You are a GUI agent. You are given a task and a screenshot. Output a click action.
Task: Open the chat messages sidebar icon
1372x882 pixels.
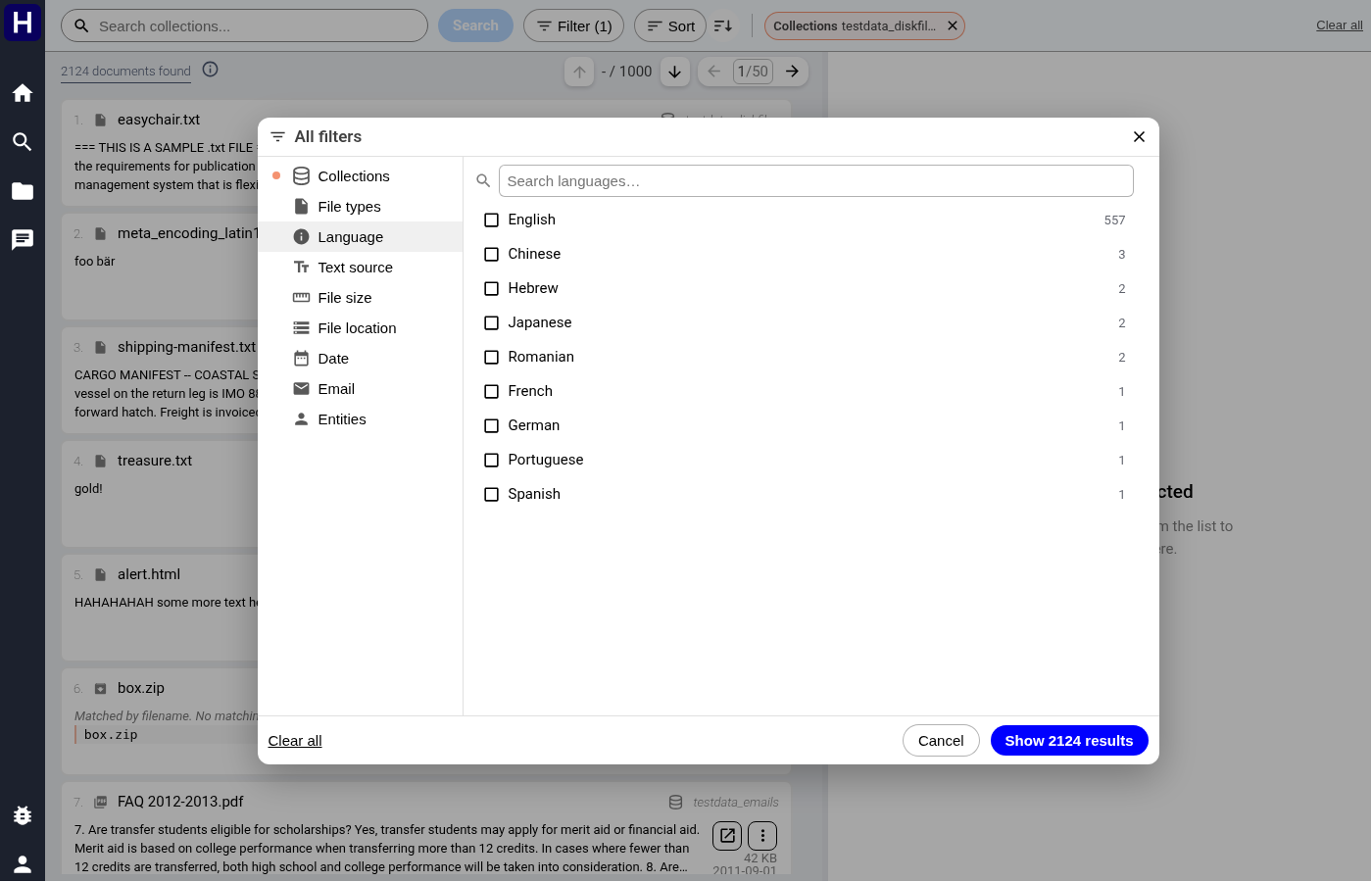(23, 240)
